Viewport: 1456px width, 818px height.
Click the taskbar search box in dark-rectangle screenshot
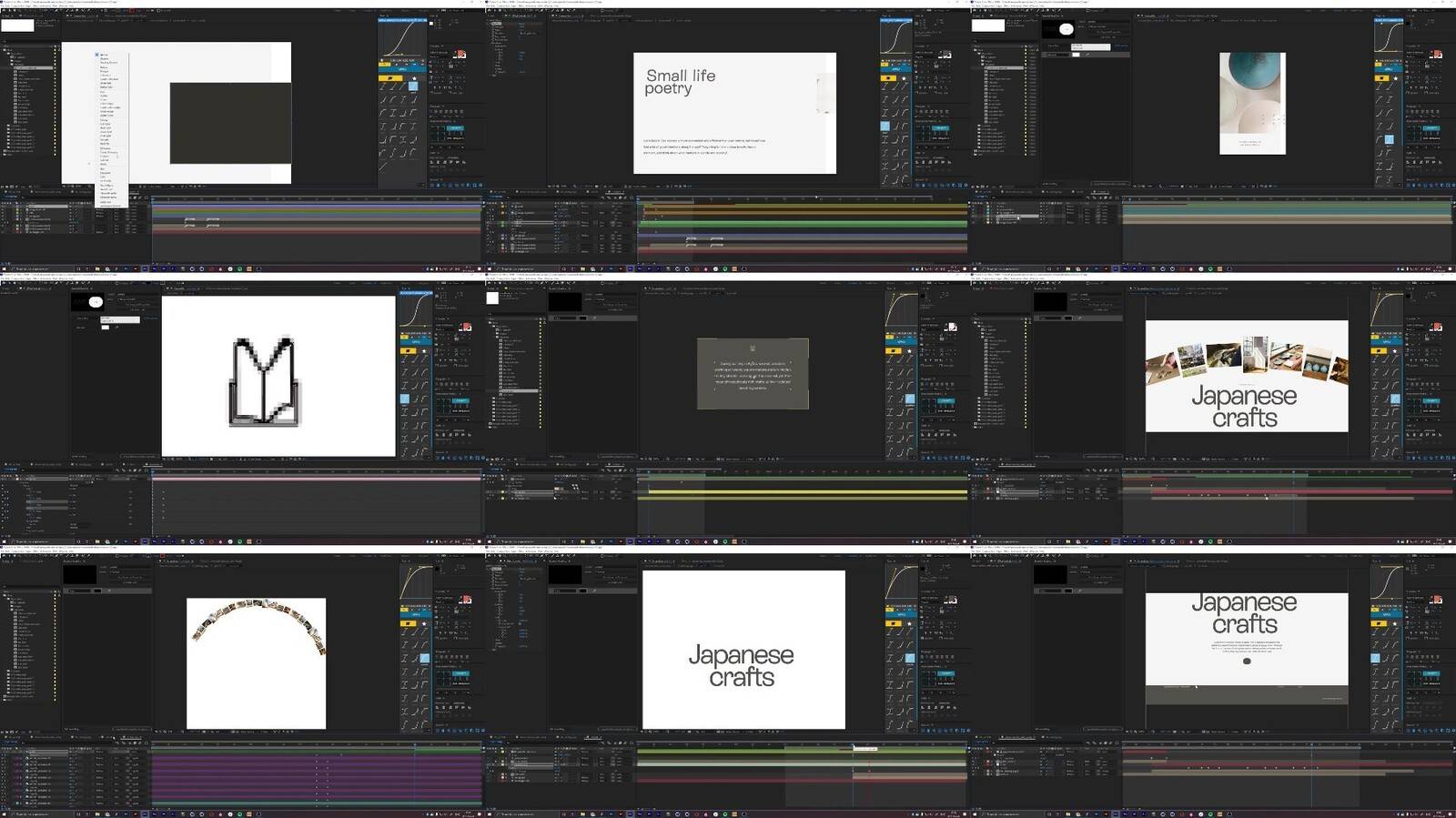tap(41, 268)
